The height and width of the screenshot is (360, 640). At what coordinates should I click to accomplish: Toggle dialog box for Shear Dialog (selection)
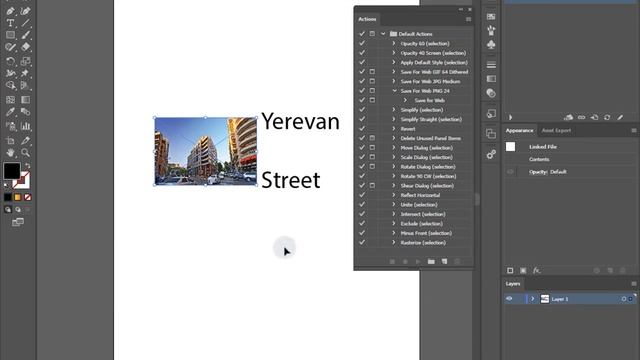point(372,186)
